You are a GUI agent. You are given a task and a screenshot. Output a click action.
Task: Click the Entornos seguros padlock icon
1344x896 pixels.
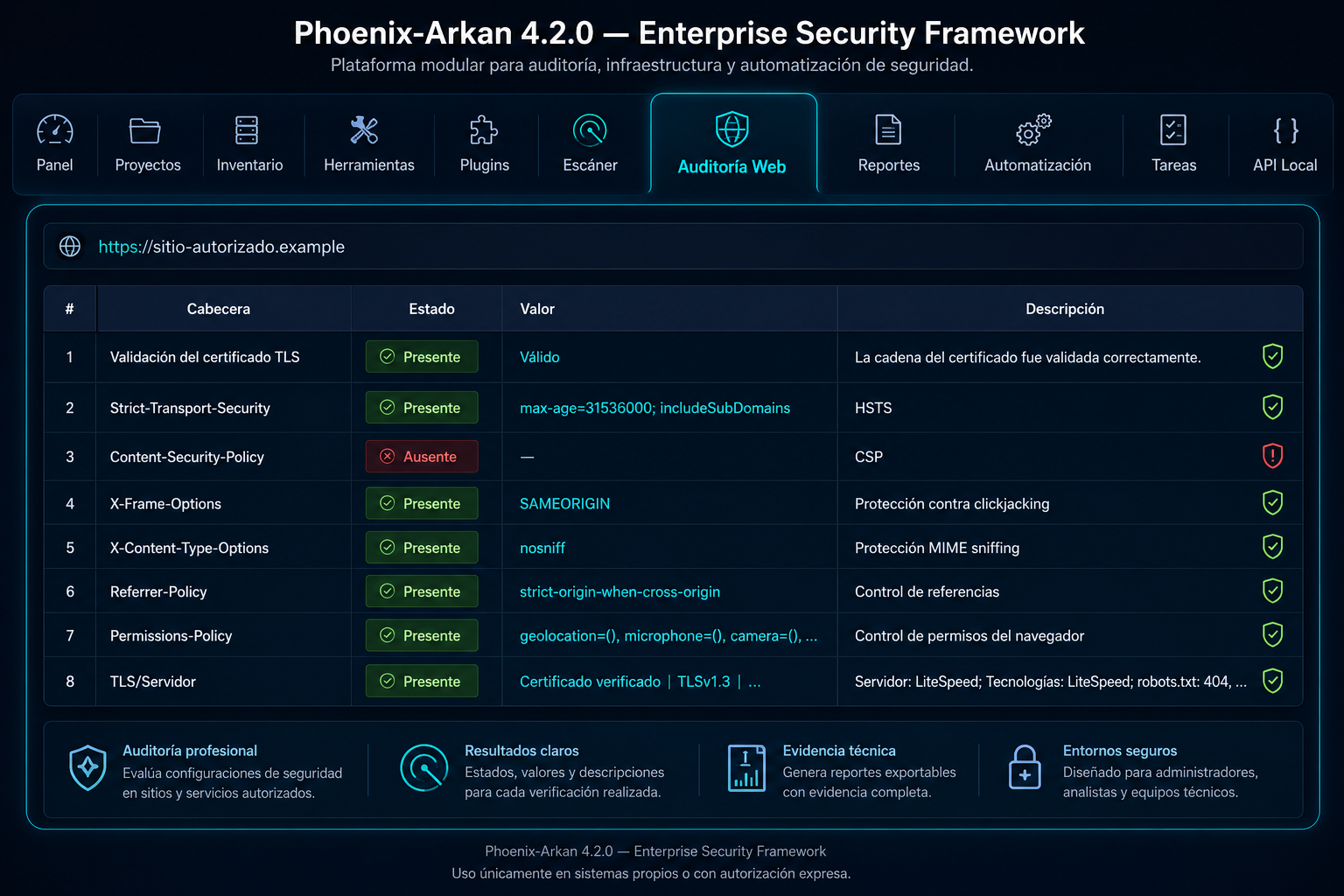(1025, 767)
